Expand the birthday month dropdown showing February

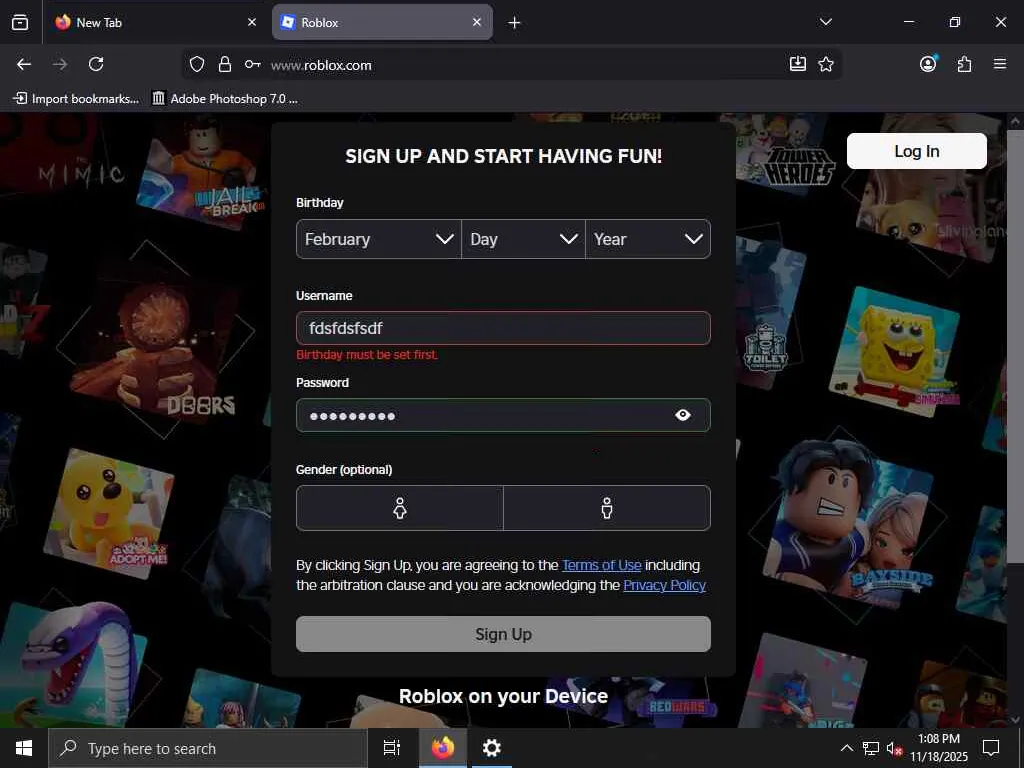379,239
